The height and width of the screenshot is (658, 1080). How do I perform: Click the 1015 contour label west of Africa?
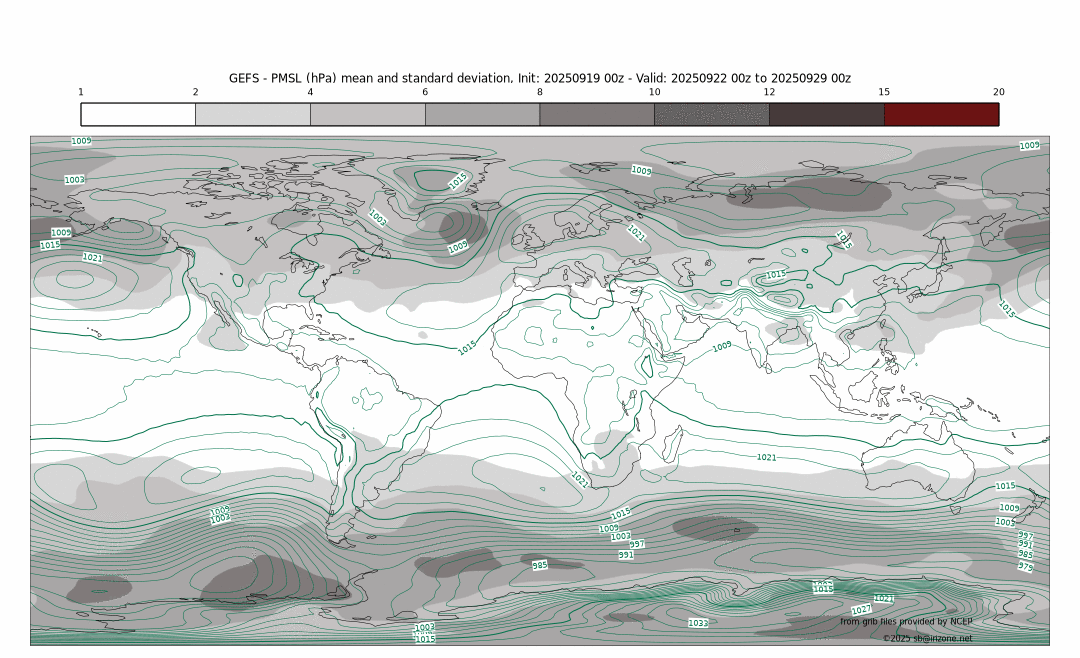pos(467,348)
